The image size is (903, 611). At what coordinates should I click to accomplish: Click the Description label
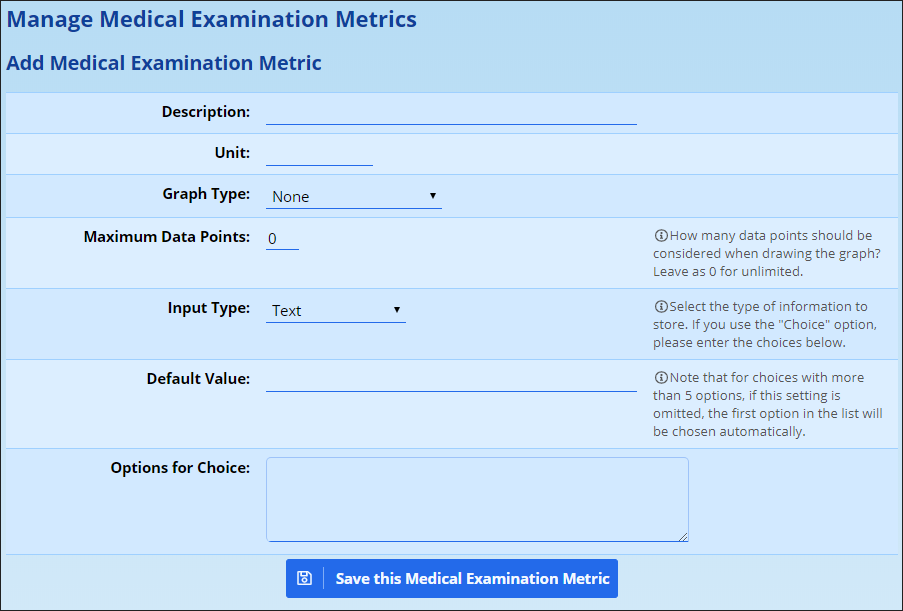206,112
